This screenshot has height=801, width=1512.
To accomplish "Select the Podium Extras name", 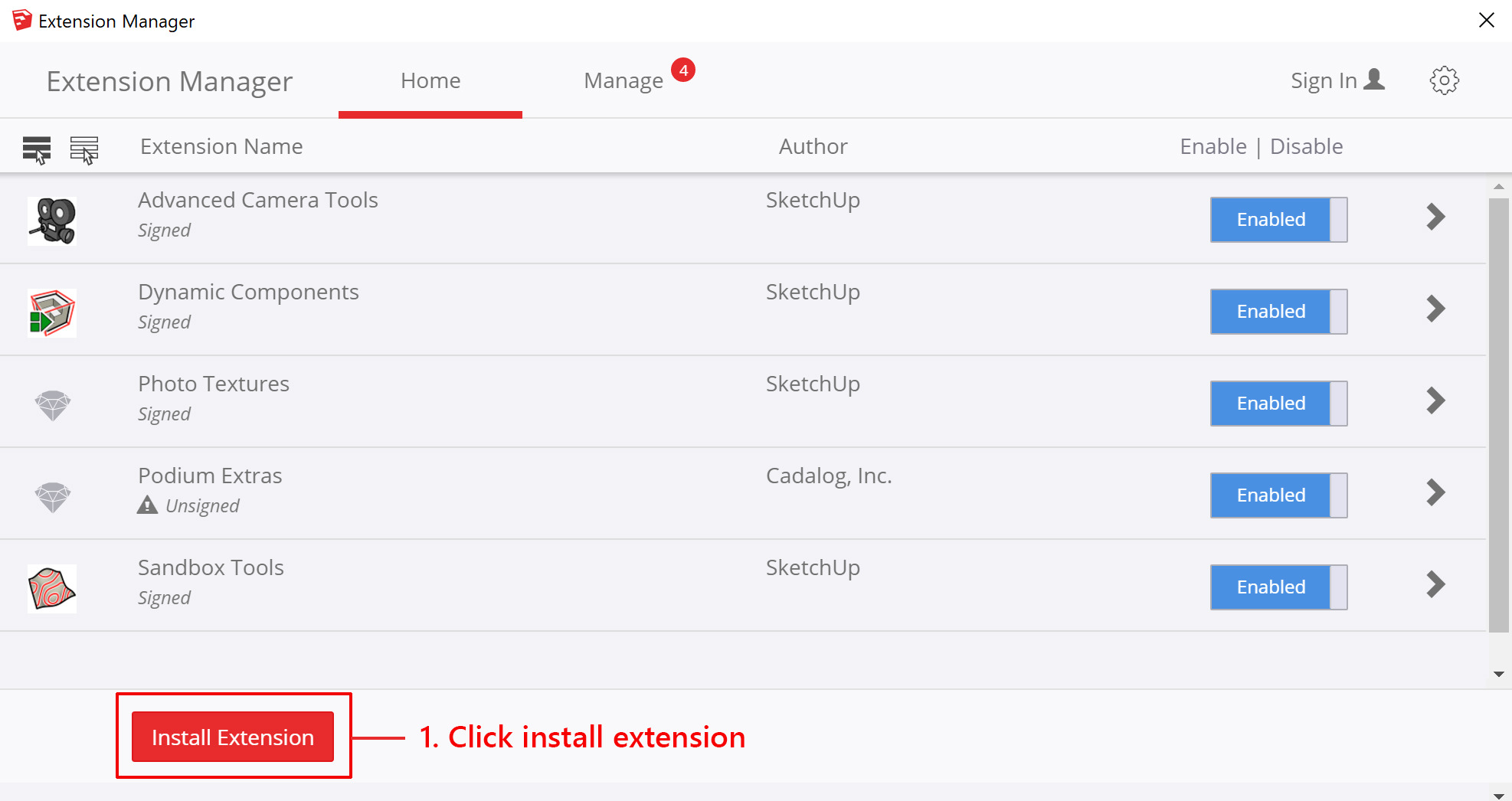I will [210, 476].
